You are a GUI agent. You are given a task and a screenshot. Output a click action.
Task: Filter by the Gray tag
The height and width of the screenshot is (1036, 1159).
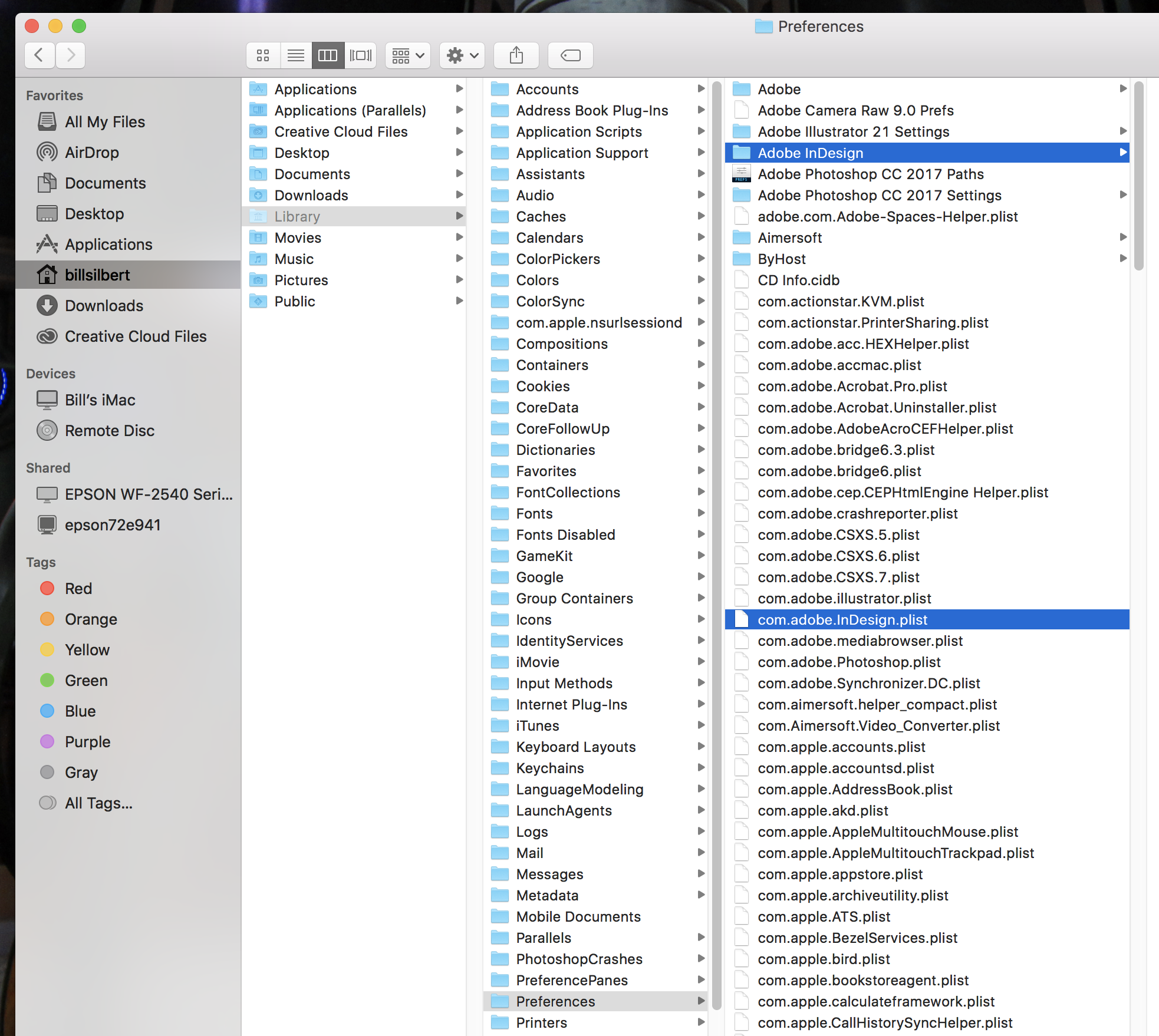[x=128, y=773]
